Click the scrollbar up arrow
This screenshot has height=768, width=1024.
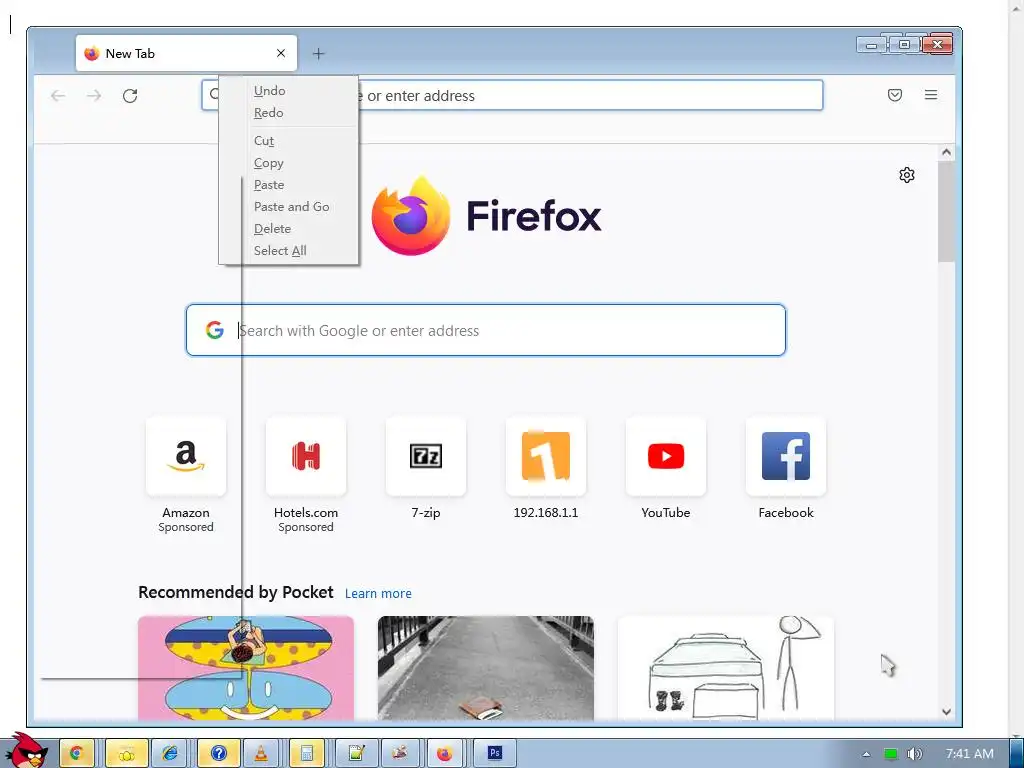(946, 152)
